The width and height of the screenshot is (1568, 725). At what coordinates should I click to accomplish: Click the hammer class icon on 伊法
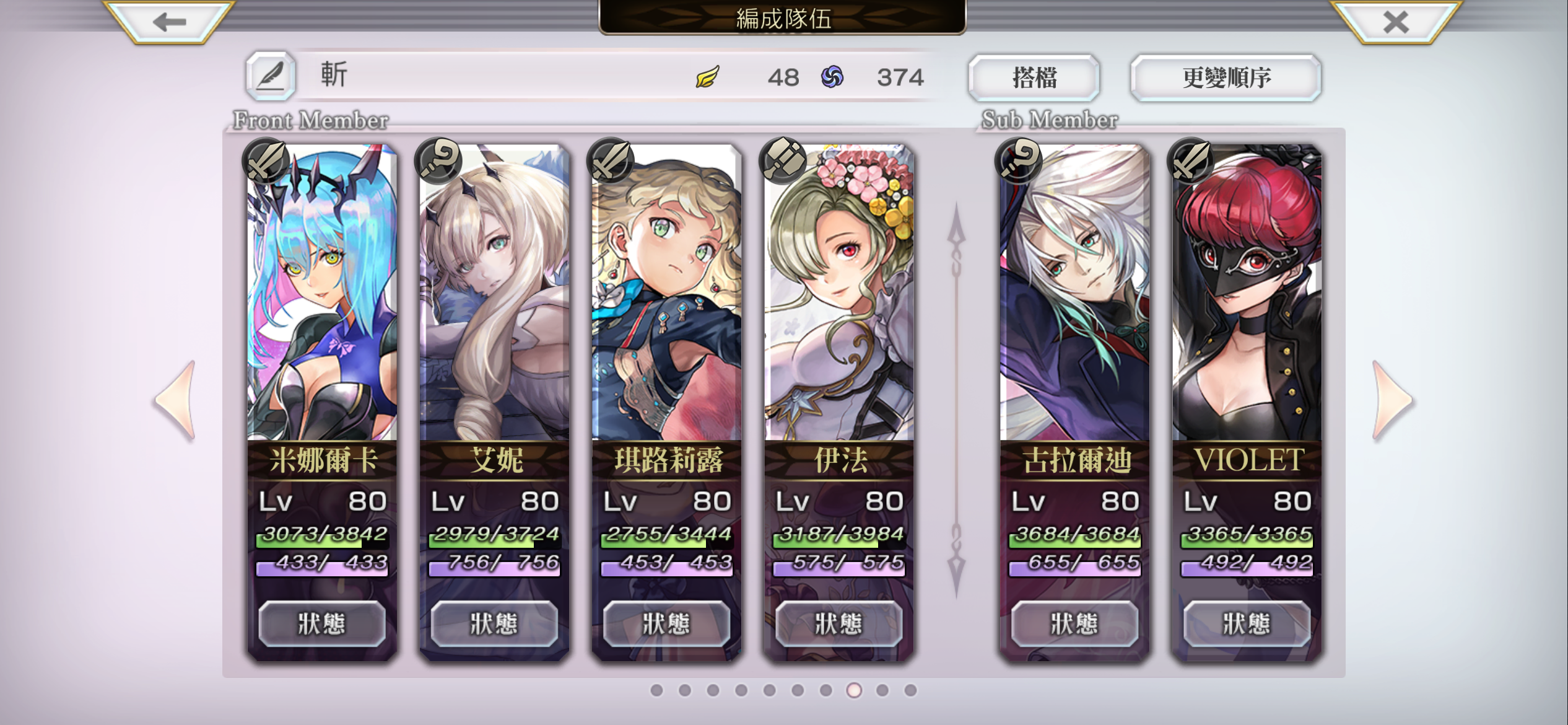(x=783, y=160)
